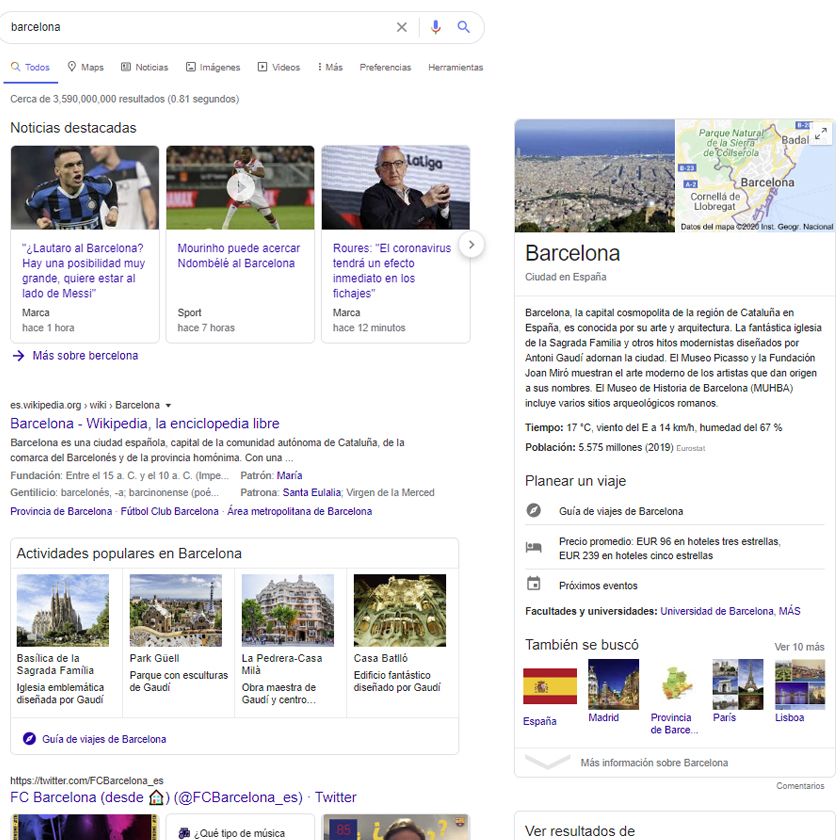Open Área metropolitana de Barcelona sitelink

pos(299,511)
